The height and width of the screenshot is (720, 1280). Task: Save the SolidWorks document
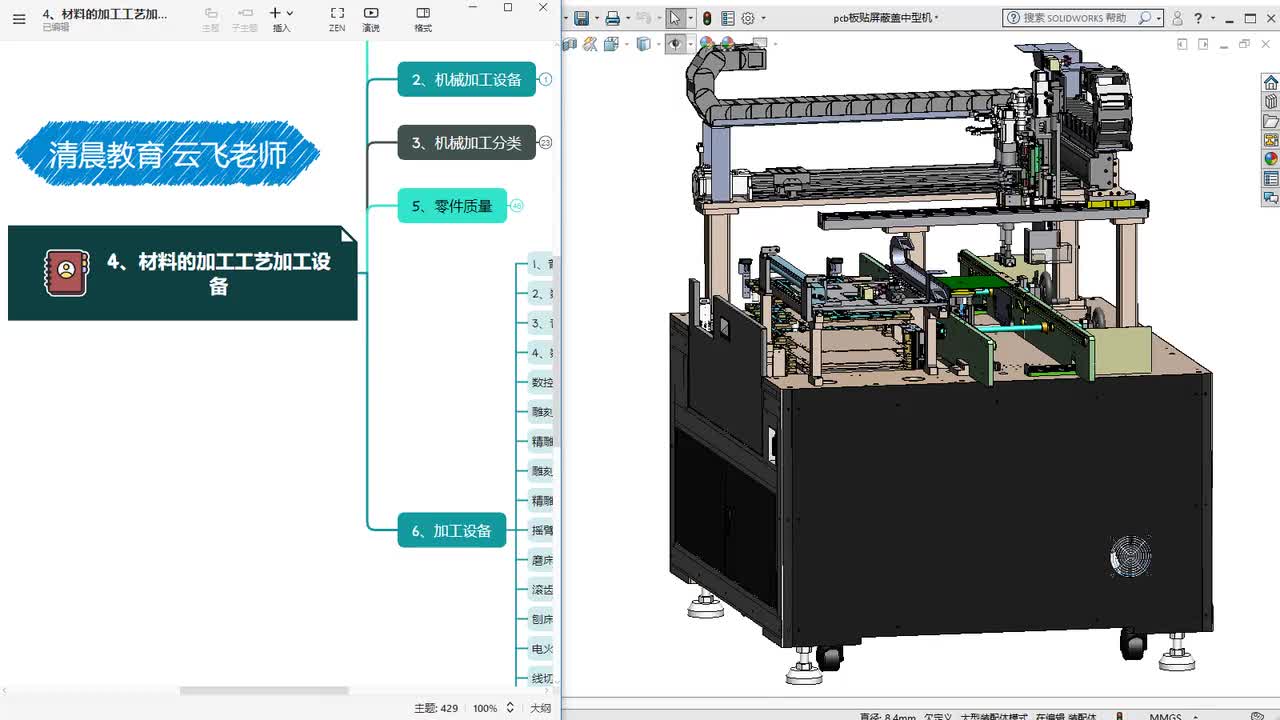click(581, 18)
